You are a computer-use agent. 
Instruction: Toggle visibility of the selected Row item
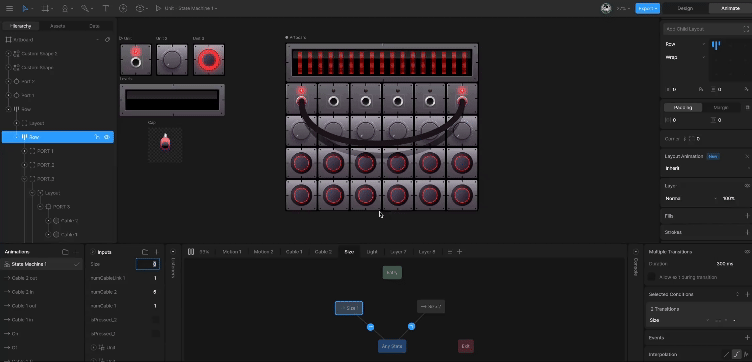click(x=107, y=137)
